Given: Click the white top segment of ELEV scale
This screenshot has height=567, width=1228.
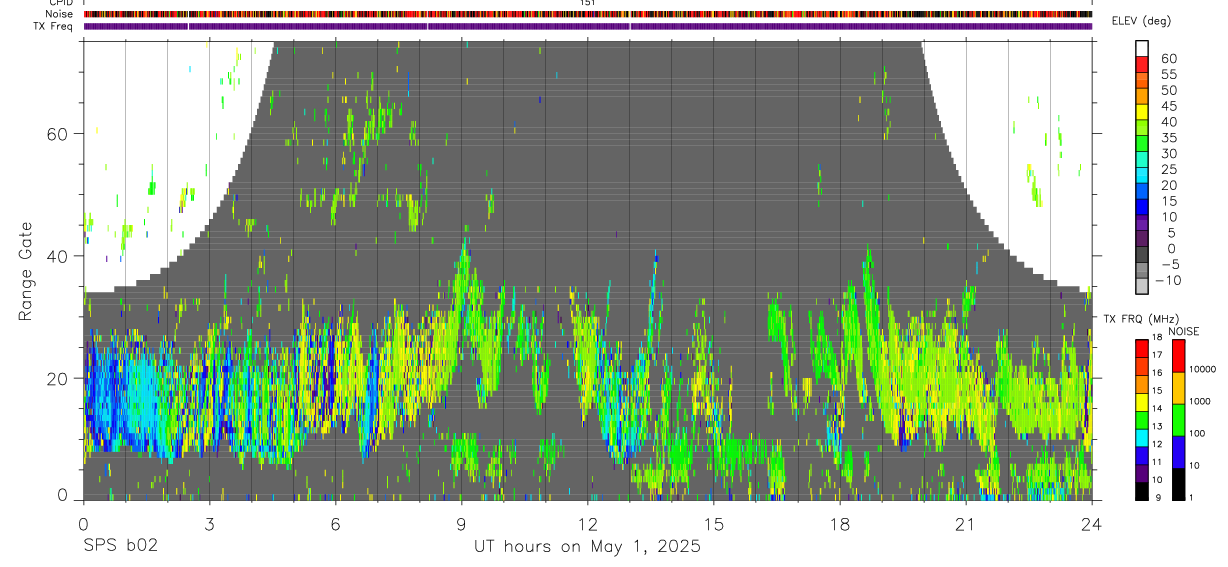Looking at the screenshot, I should [x=1143, y=46].
